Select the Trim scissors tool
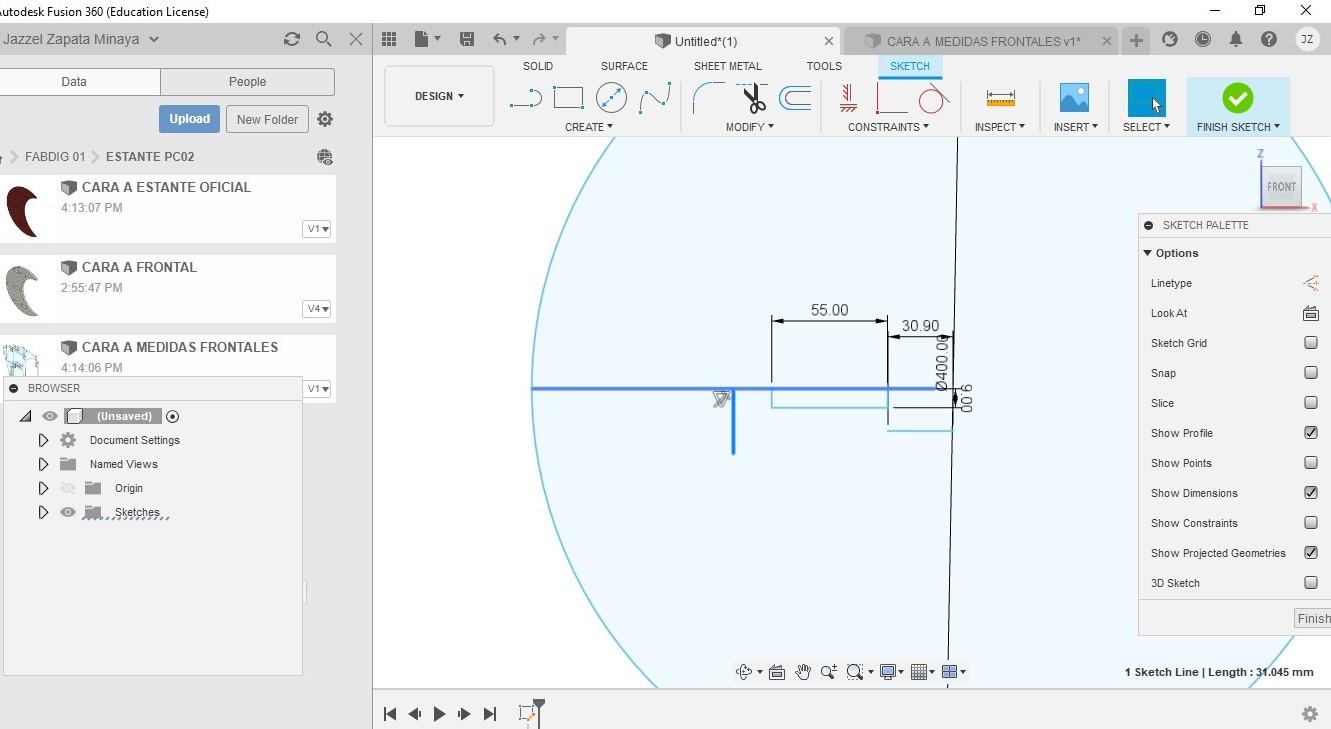This screenshot has height=729, width=1331. click(x=753, y=98)
